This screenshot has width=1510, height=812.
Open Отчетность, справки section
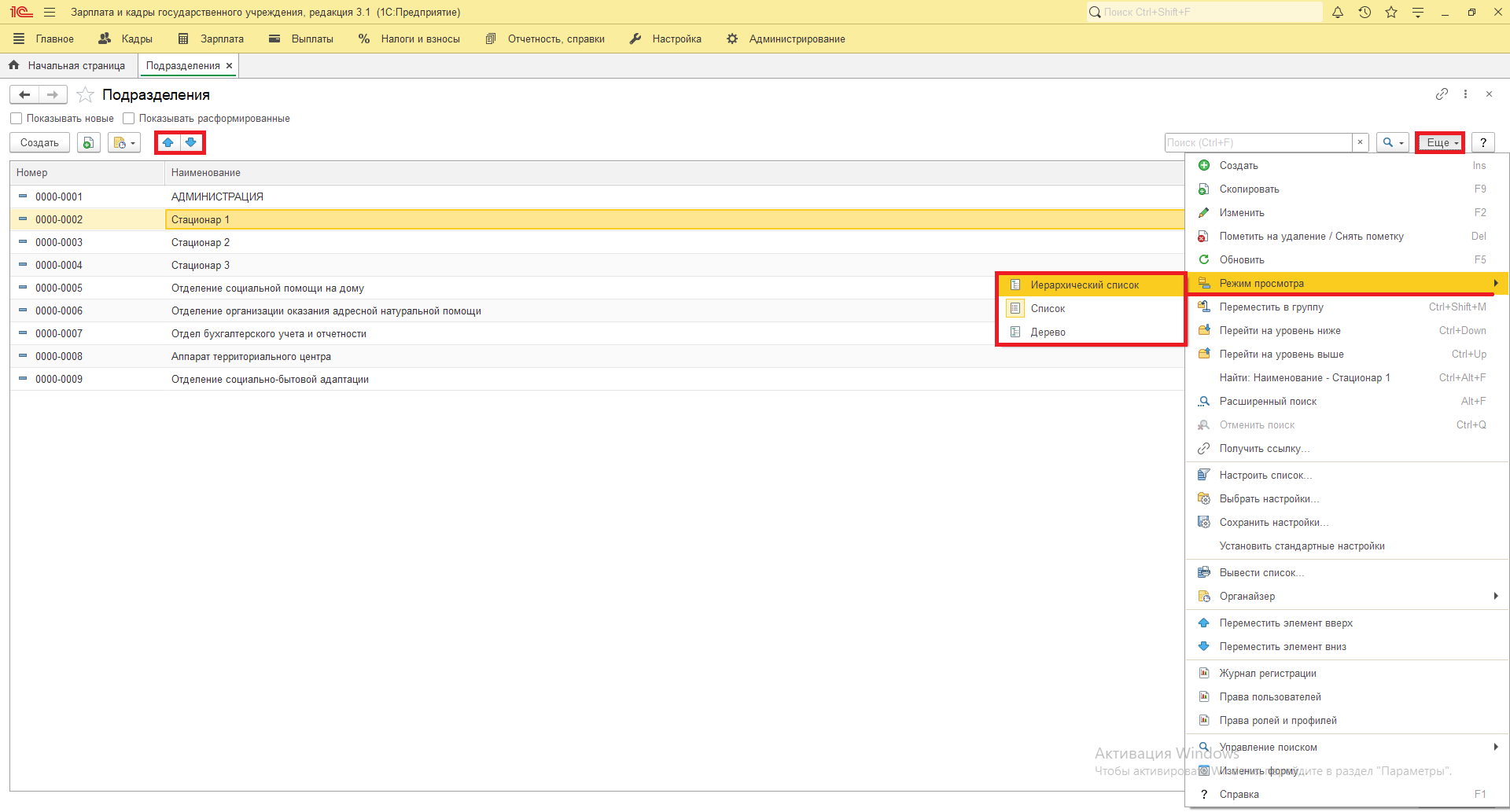(x=545, y=39)
